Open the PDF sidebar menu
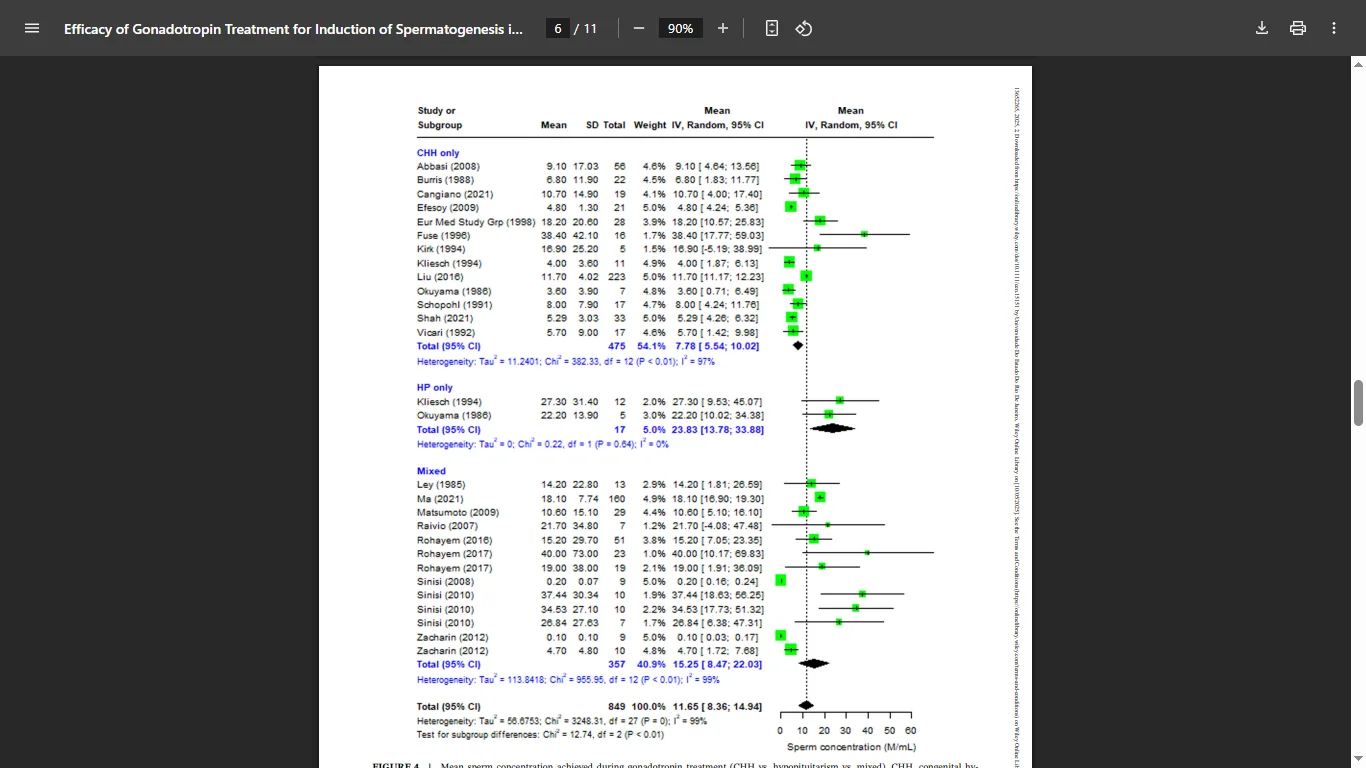 pyautogui.click(x=31, y=28)
